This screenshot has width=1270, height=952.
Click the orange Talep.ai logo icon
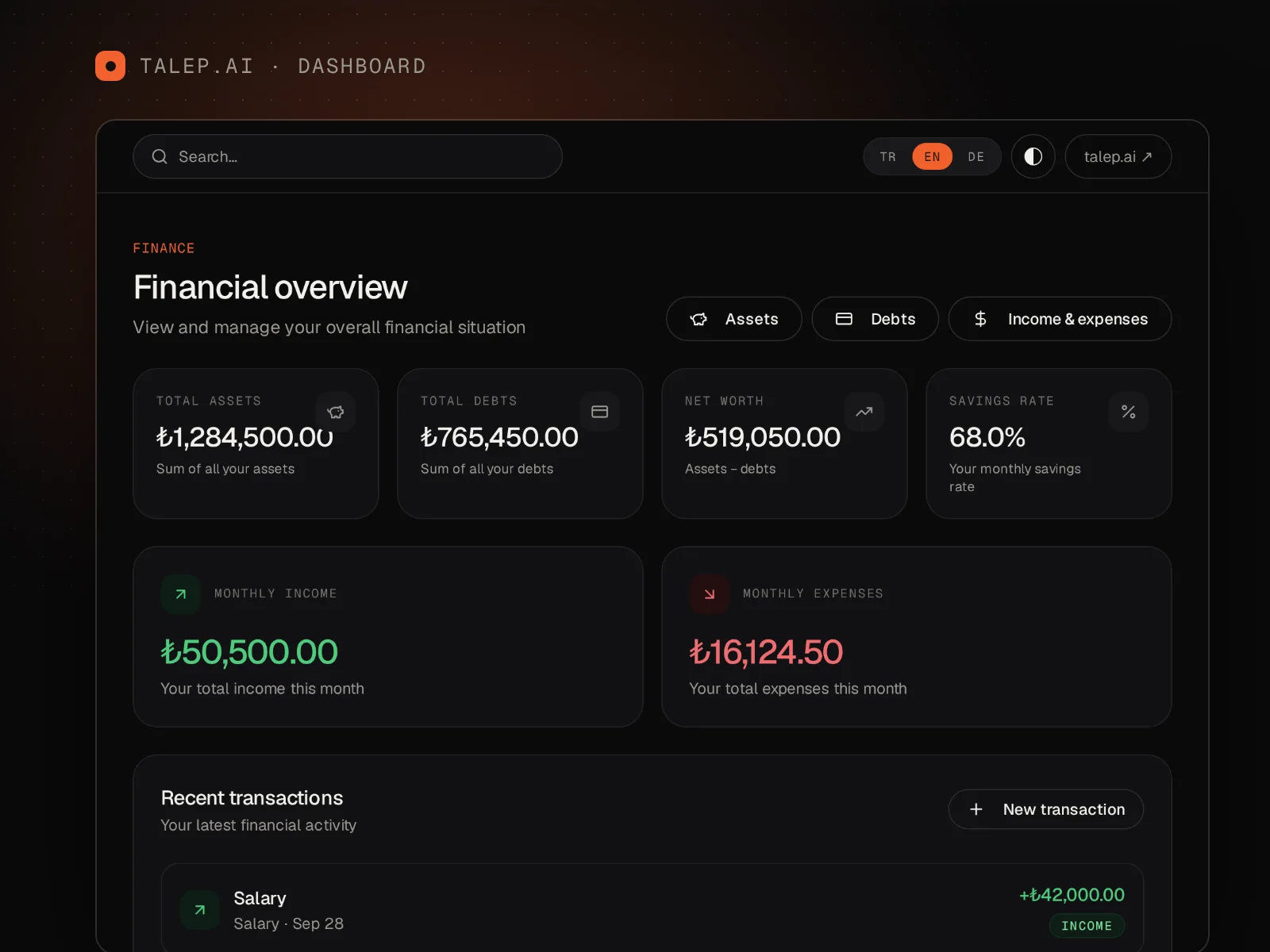click(110, 66)
